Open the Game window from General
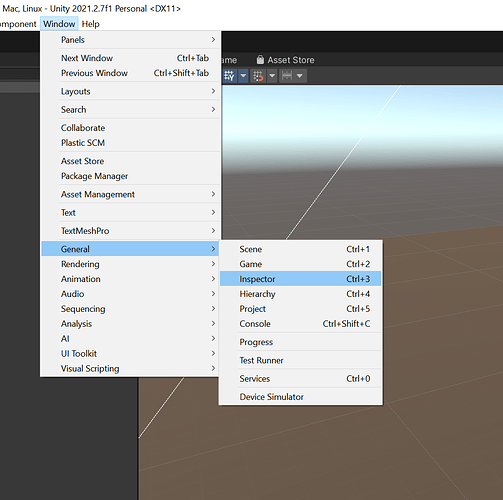The image size is (503, 500). 300,264
